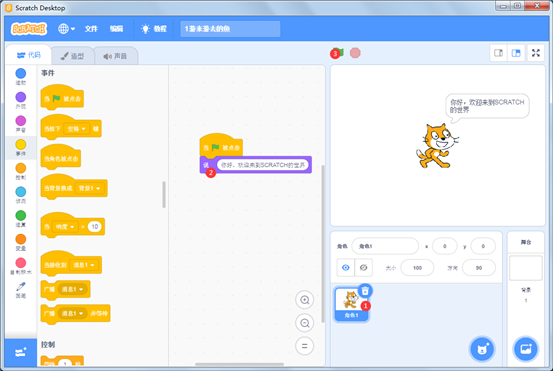Delete sprite 角色1 with the trash icon
The width and height of the screenshot is (553, 371).
click(x=365, y=291)
